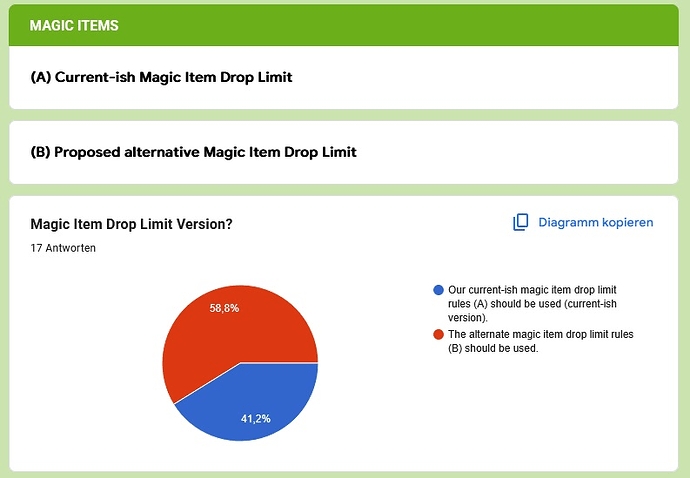690x478 pixels.
Task: Click the word Diagramm beside the copy icon
Action: [x=569, y=222]
